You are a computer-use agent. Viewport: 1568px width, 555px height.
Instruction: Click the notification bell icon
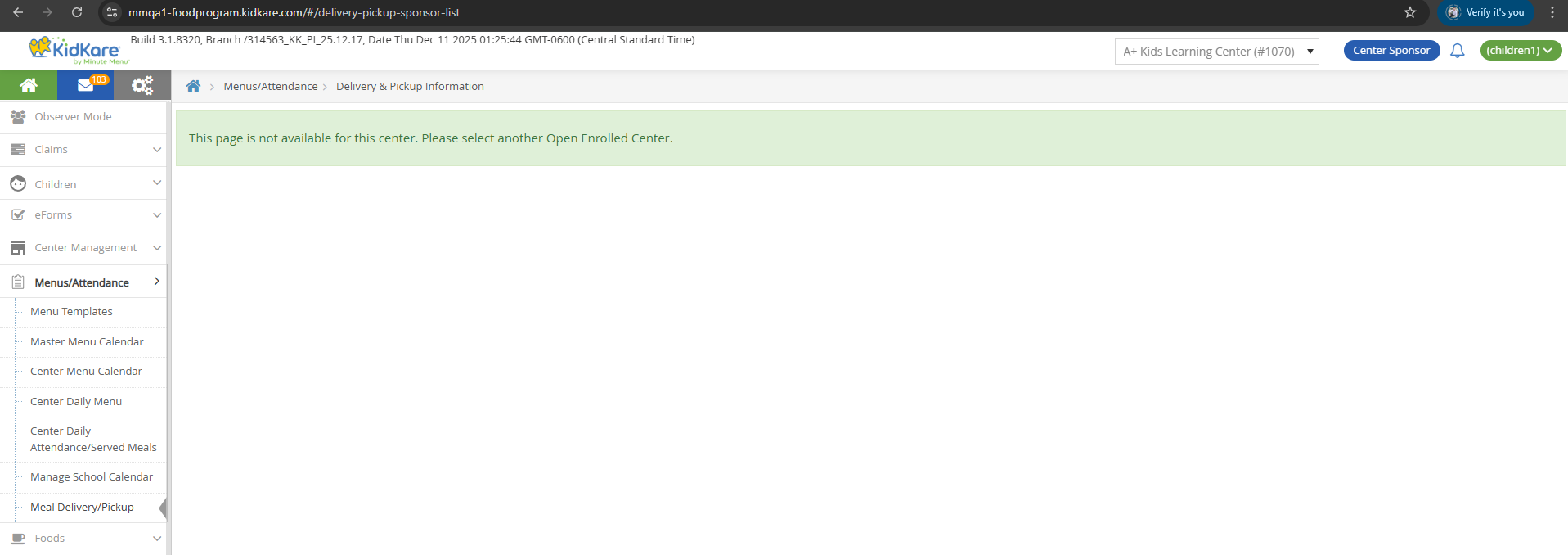[x=1457, y=51]
